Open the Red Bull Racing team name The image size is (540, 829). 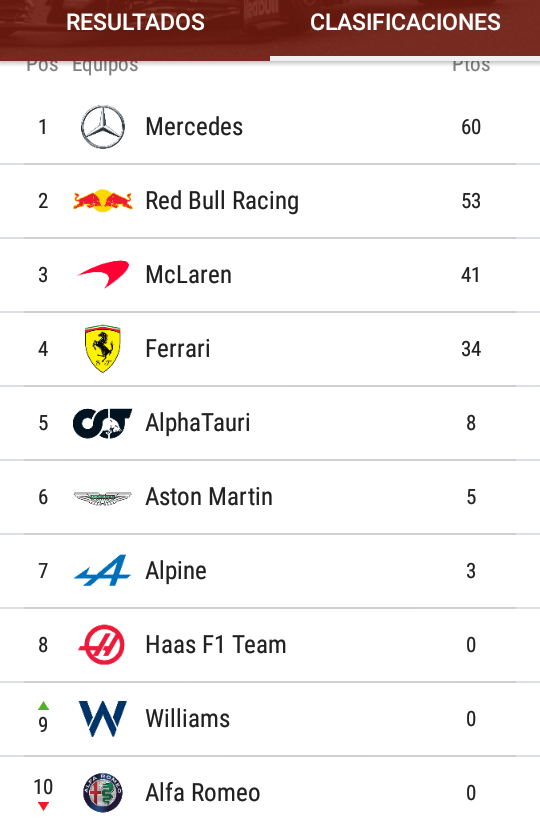click(222, 201)
